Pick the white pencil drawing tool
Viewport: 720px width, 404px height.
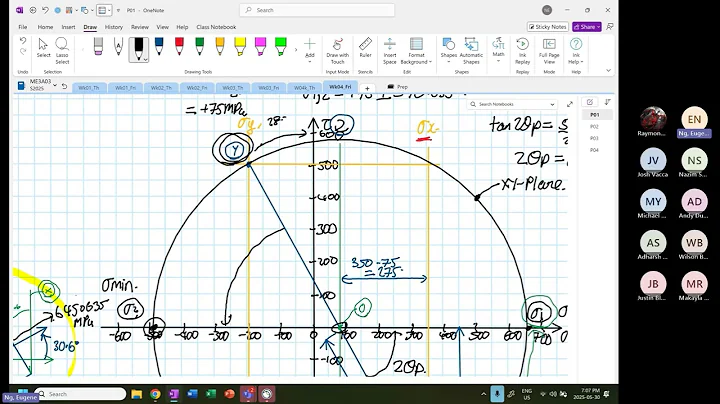tap(118, 47)
